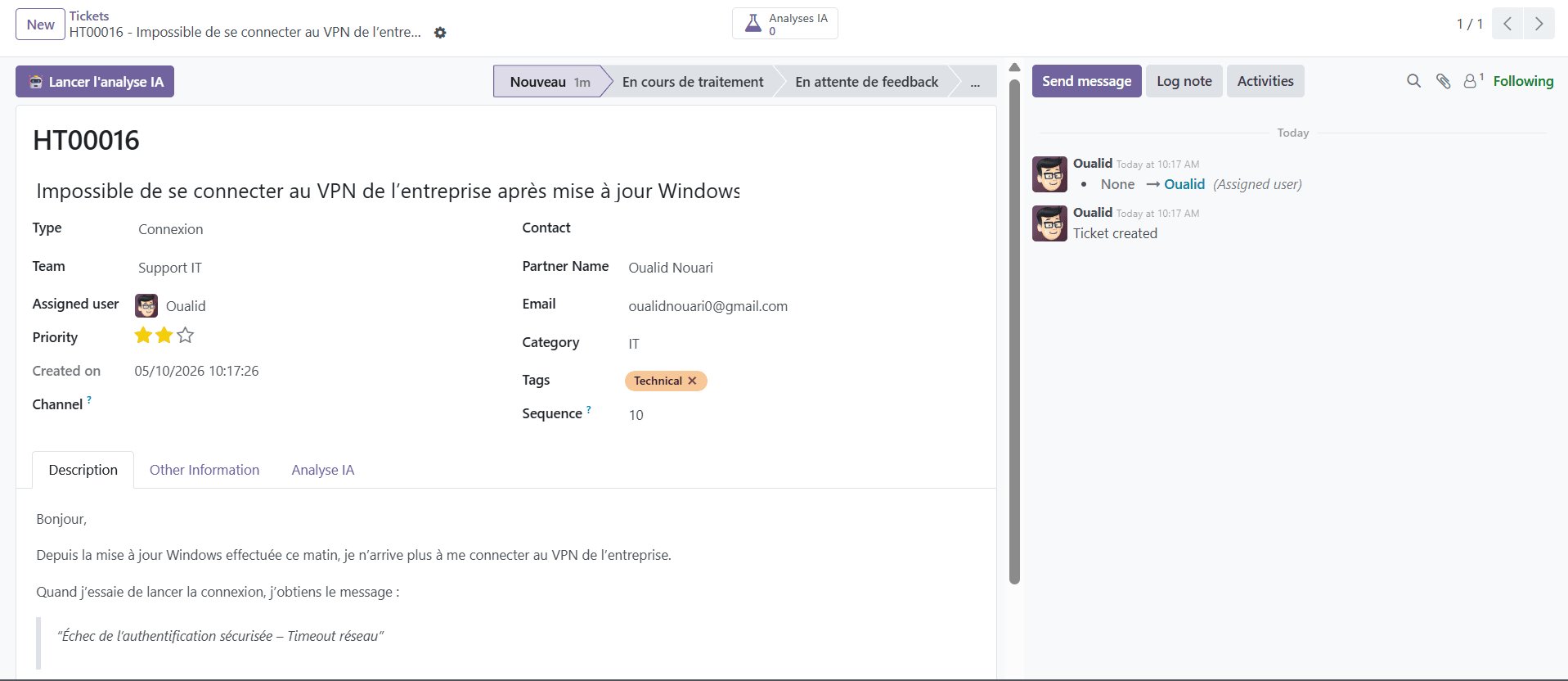The height and width of the screenshot is (681, 1568).
Task: Move ticket to En attente de feedback
Action: coord(866,82)
